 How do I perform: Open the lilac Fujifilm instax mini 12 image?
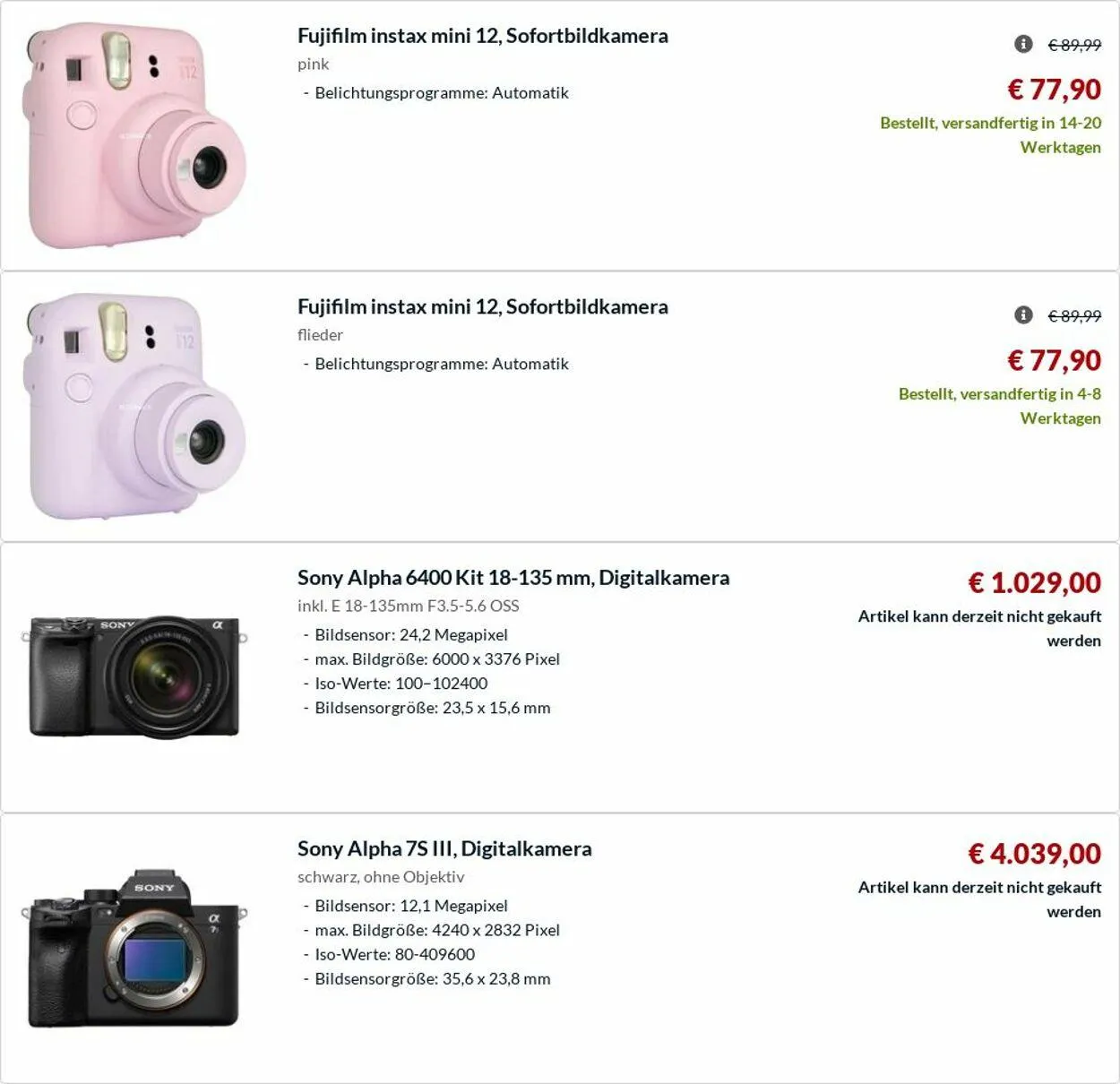136,407
